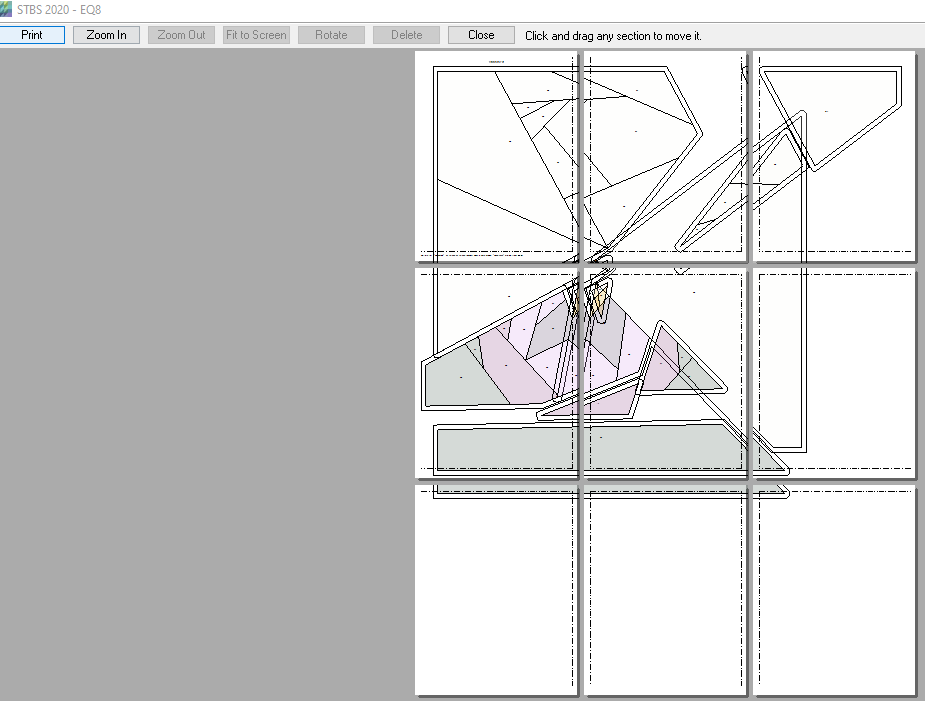
Task: Click the EQ8 app icon in title bar
Action: (7, 9)
